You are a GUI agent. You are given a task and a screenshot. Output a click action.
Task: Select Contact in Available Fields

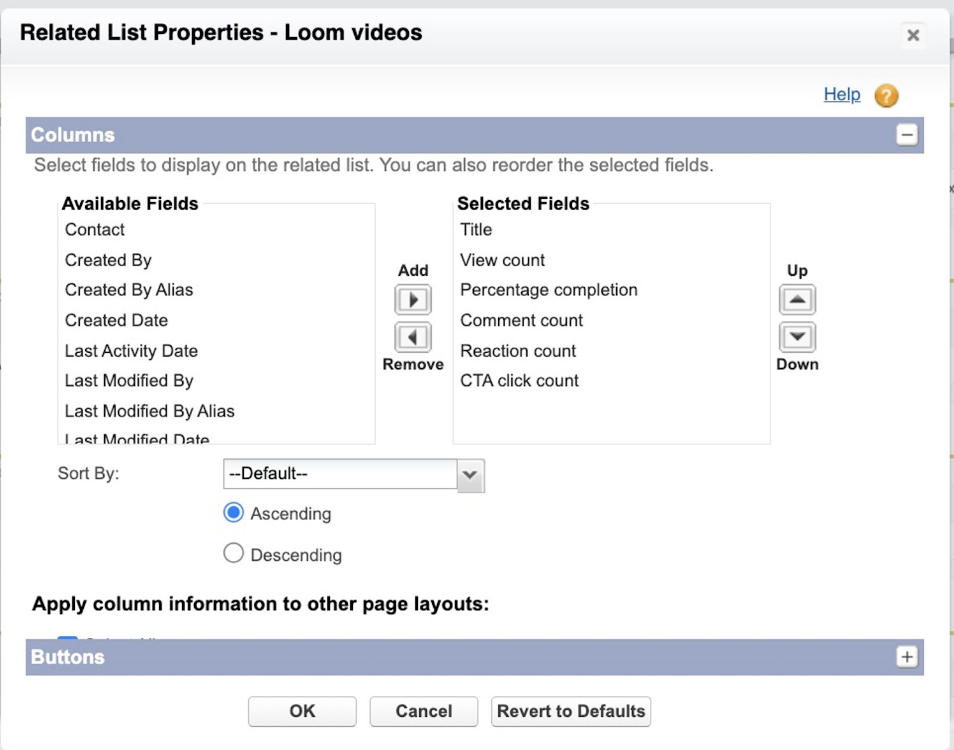(x=95, y=230)
